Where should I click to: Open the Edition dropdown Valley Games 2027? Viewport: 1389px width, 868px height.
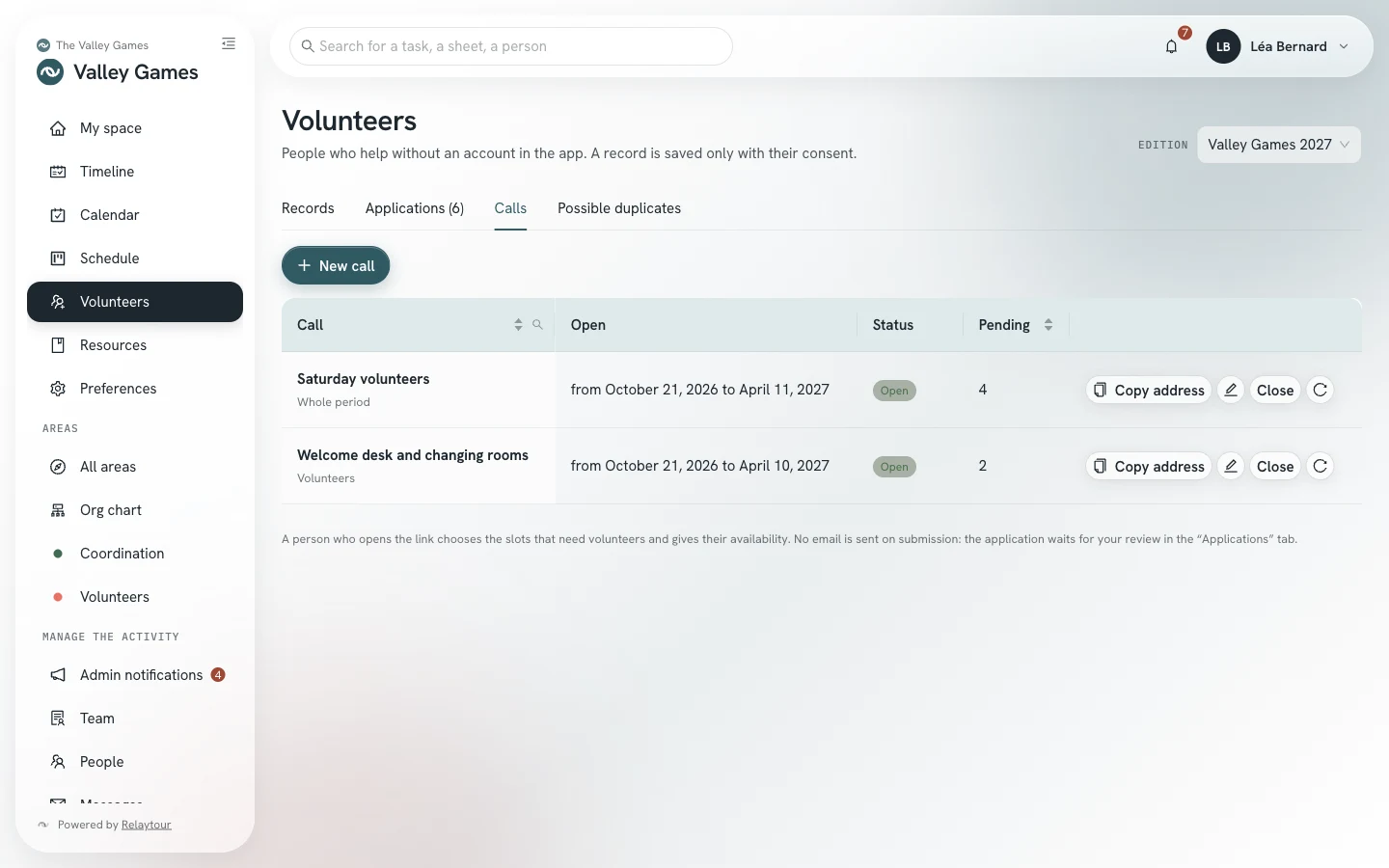tap(1279, 145)
